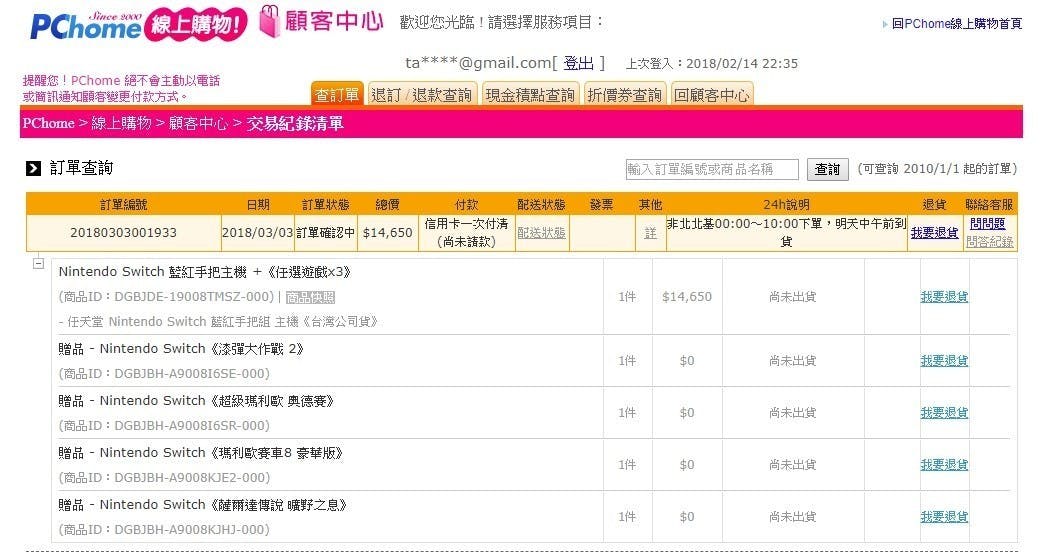Click the 商品快照 snapshot button

click(310, 297)
